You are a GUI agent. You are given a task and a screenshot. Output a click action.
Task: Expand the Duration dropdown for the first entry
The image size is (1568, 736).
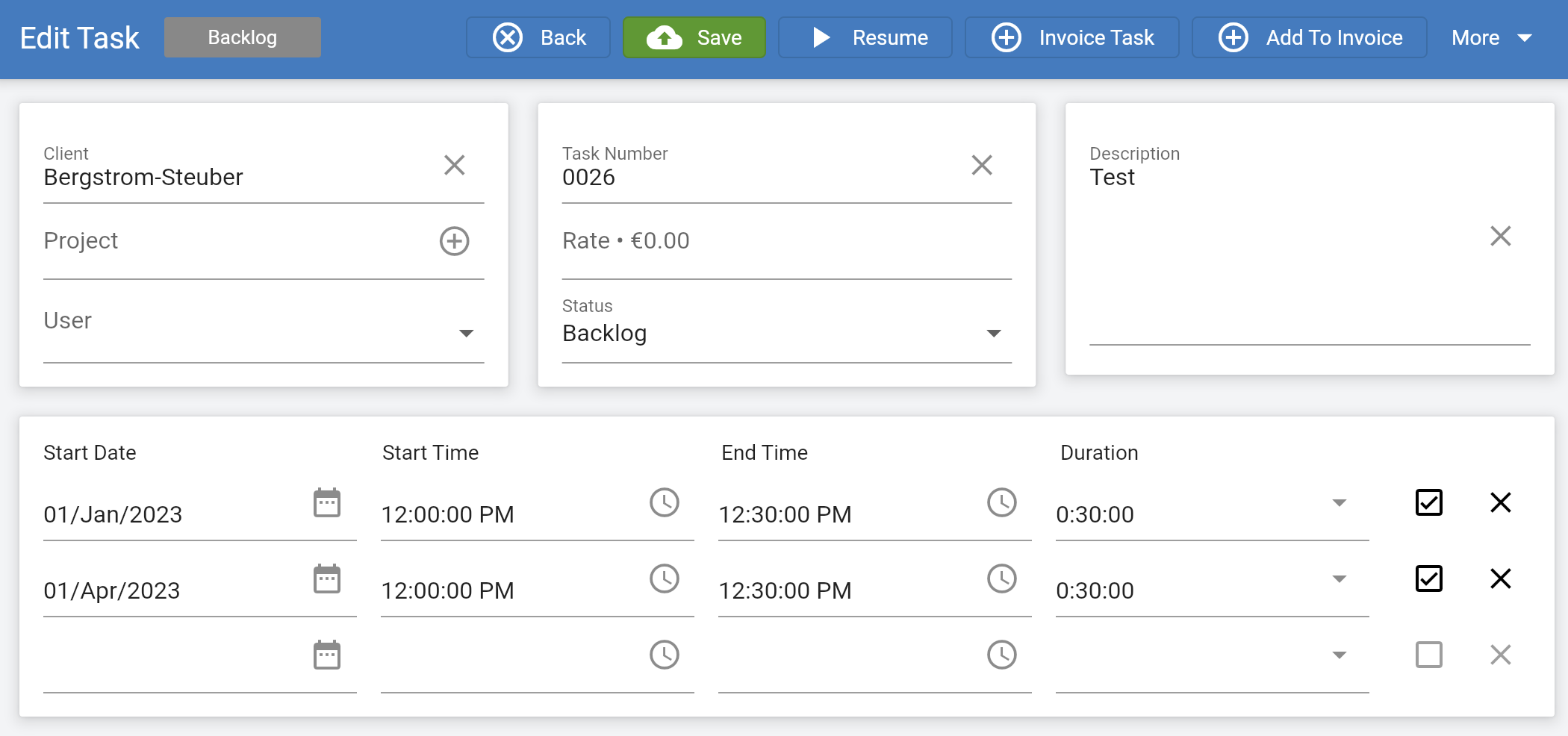1340,503
